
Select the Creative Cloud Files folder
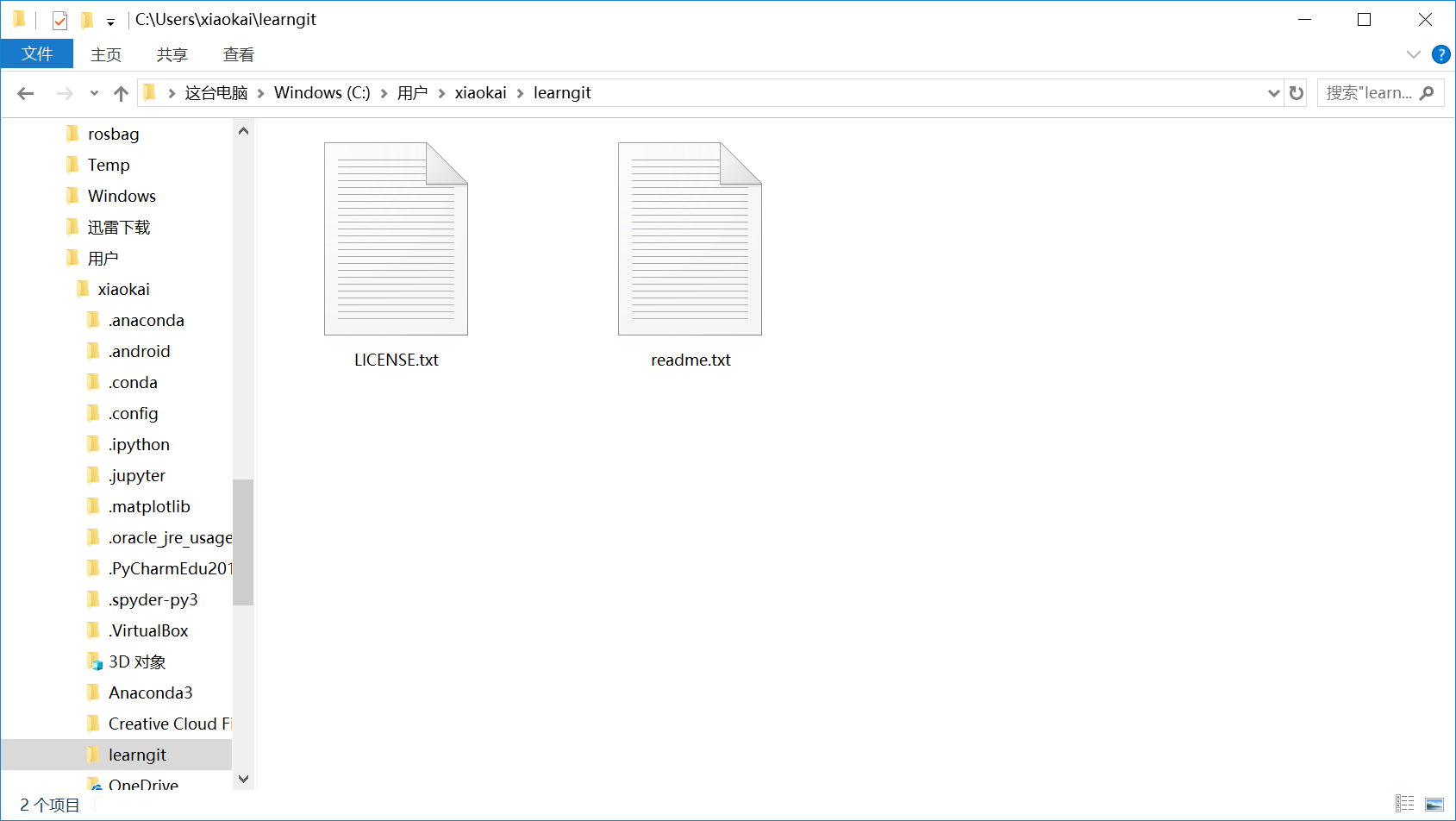click(169, 724)
